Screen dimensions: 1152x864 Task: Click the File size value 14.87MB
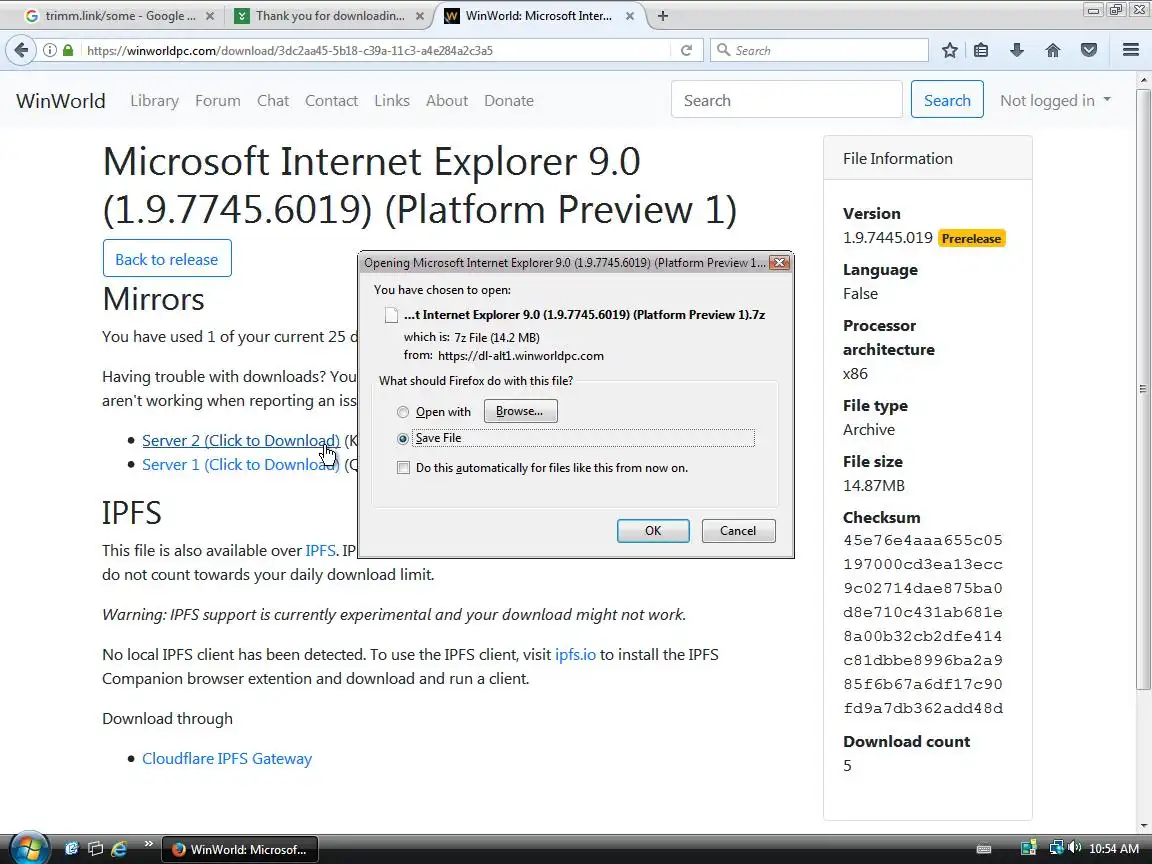point(874,486)
